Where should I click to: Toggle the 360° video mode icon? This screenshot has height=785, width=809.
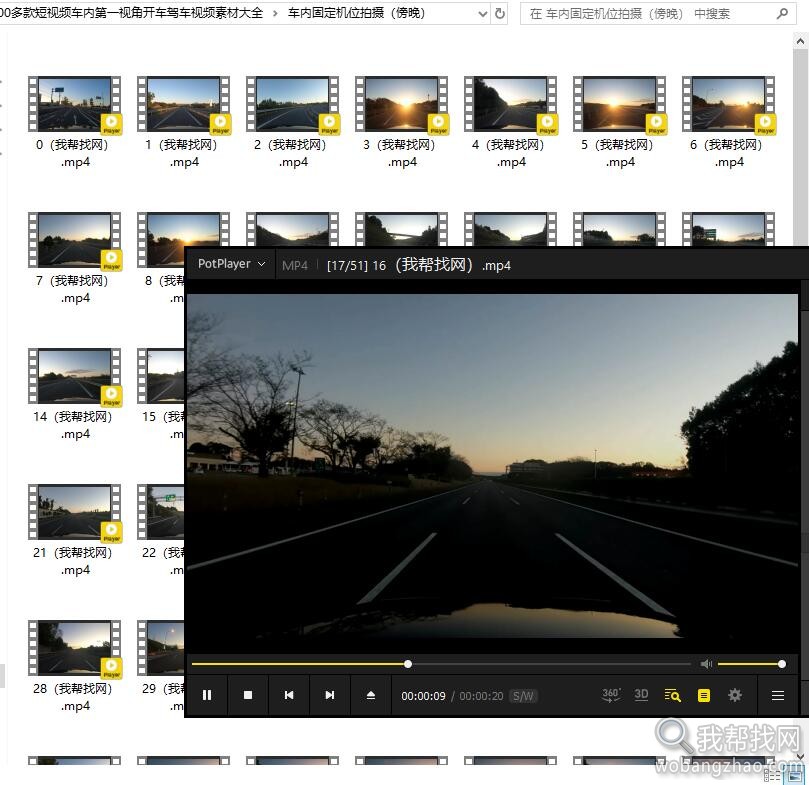611,695
